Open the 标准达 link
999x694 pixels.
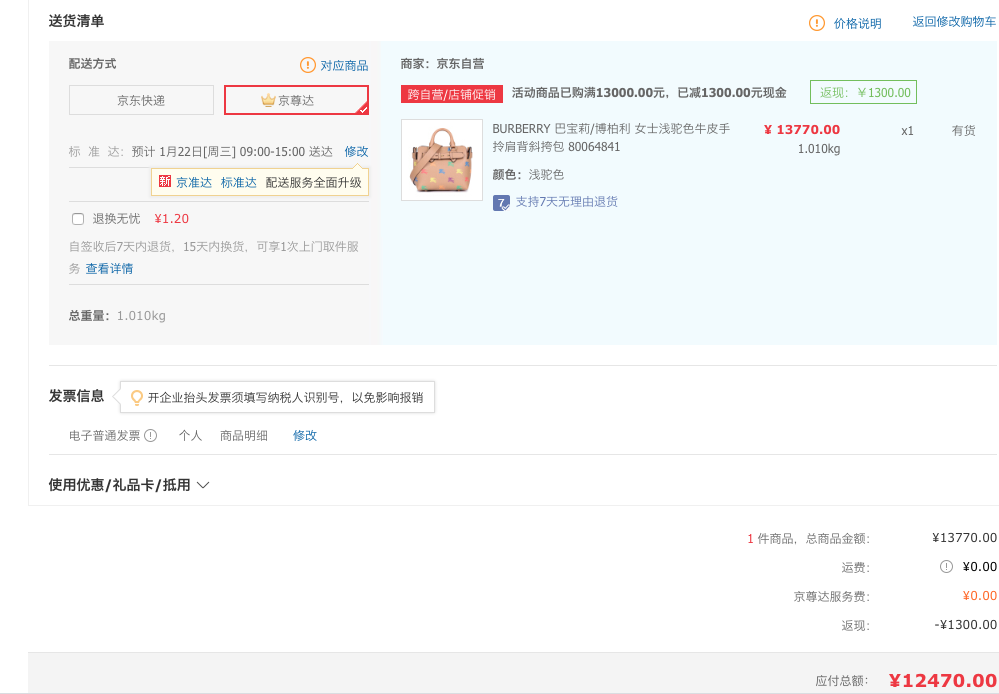pos(238,182)
